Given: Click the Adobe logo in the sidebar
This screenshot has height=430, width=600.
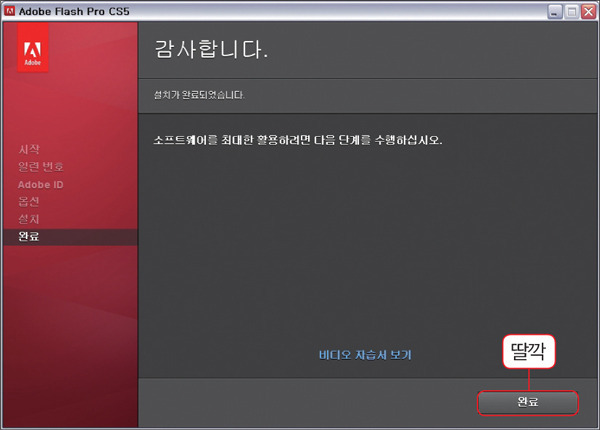Looking at the screenshot, I should pos(33,47).
